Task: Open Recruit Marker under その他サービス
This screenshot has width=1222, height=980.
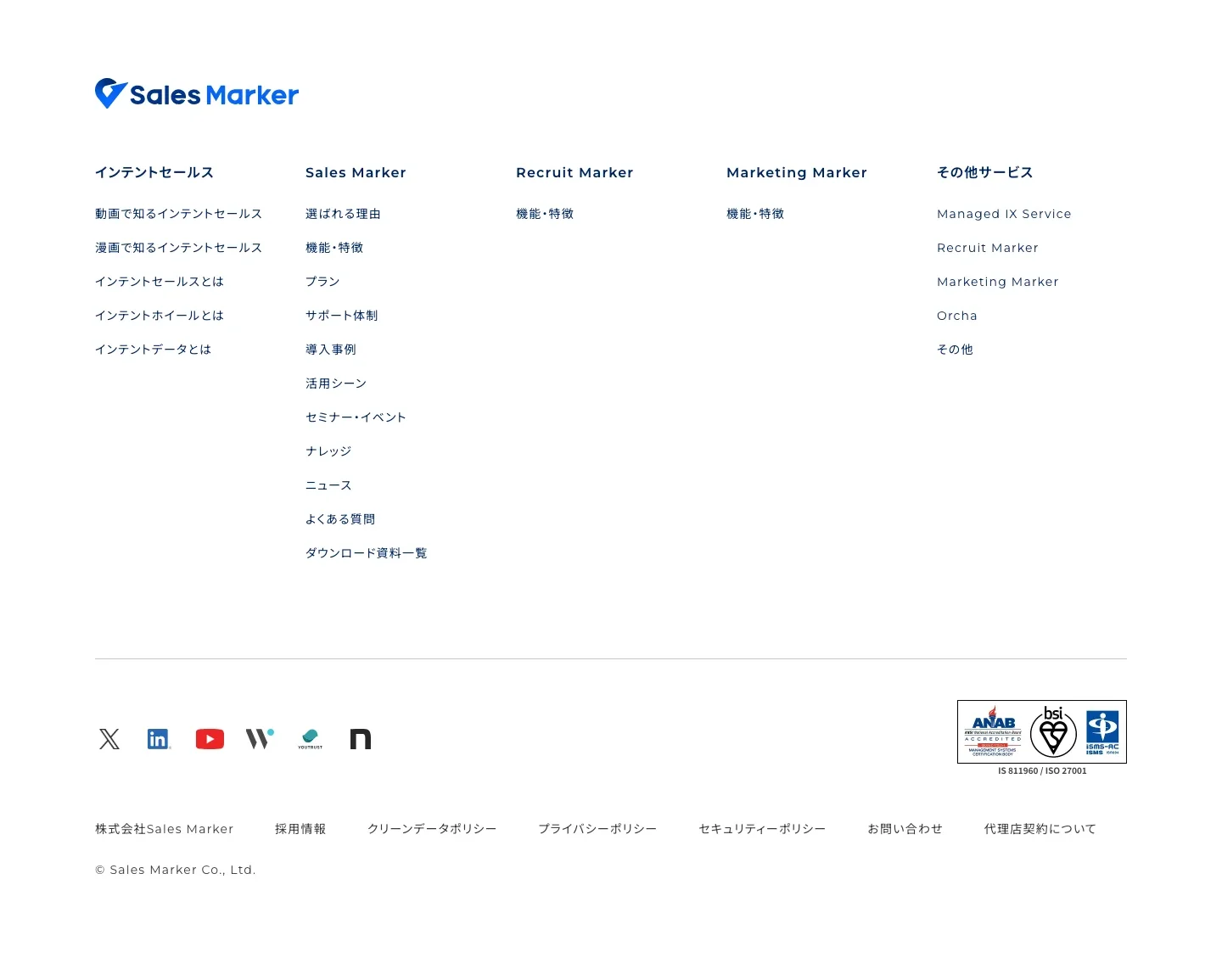Action: point(988,248)
